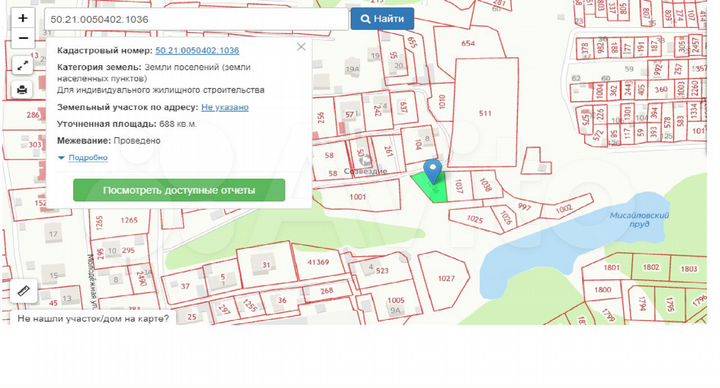Click the blue location marker pin

[x=433, y=172]
